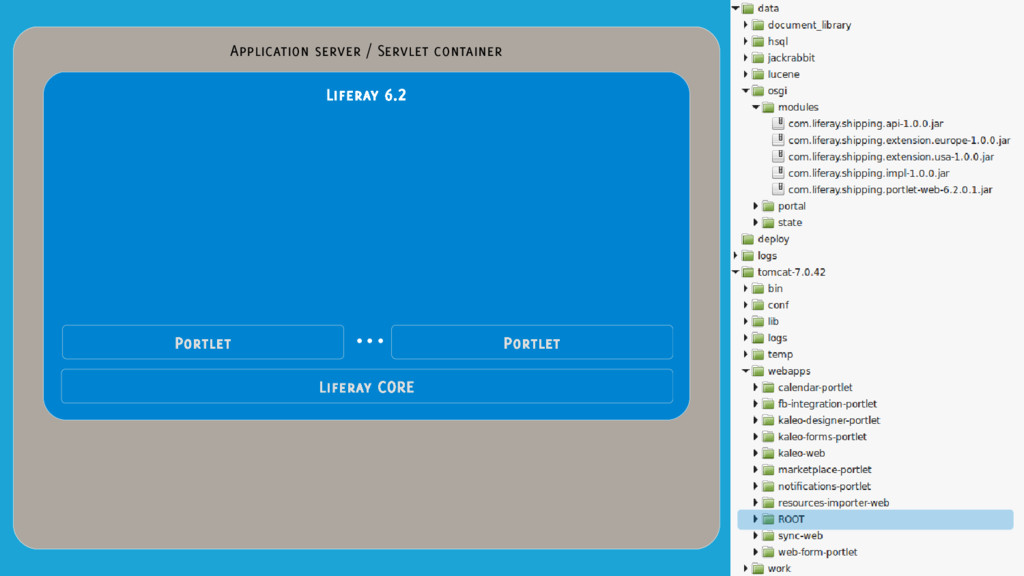This screenshot has height=576, width=1024.
Task: Click the osgi folder icon
Action: point(758,91)
